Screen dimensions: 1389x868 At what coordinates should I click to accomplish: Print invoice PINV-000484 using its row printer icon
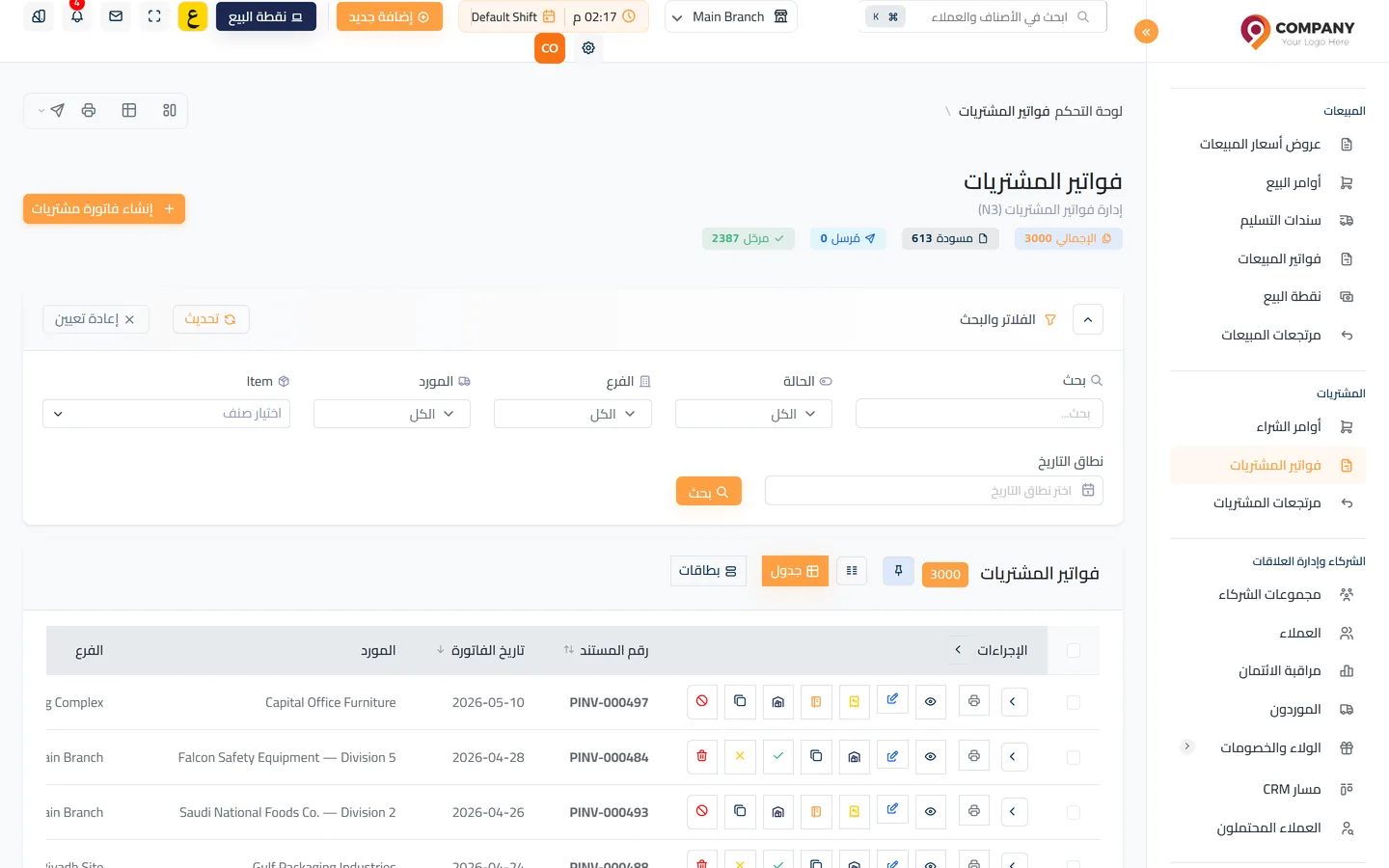point(974,757)
